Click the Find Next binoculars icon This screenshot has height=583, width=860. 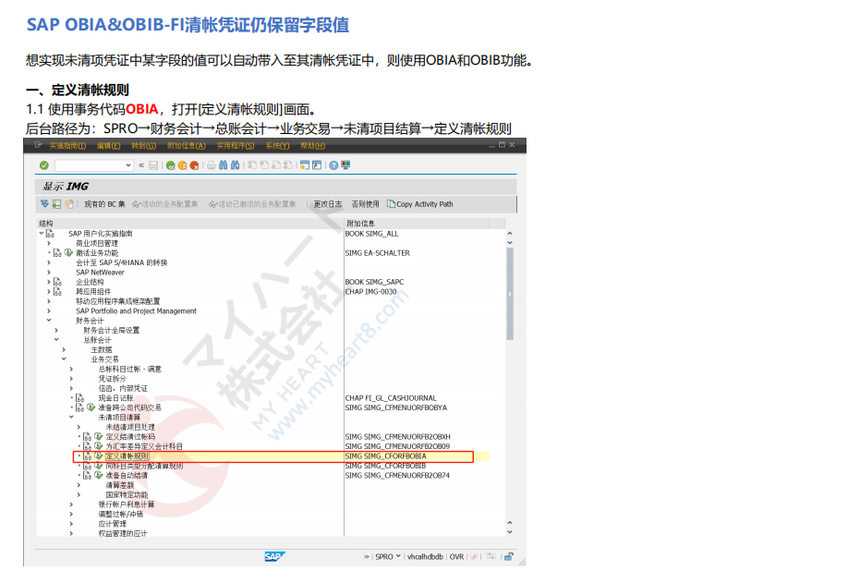click(235, 165)
